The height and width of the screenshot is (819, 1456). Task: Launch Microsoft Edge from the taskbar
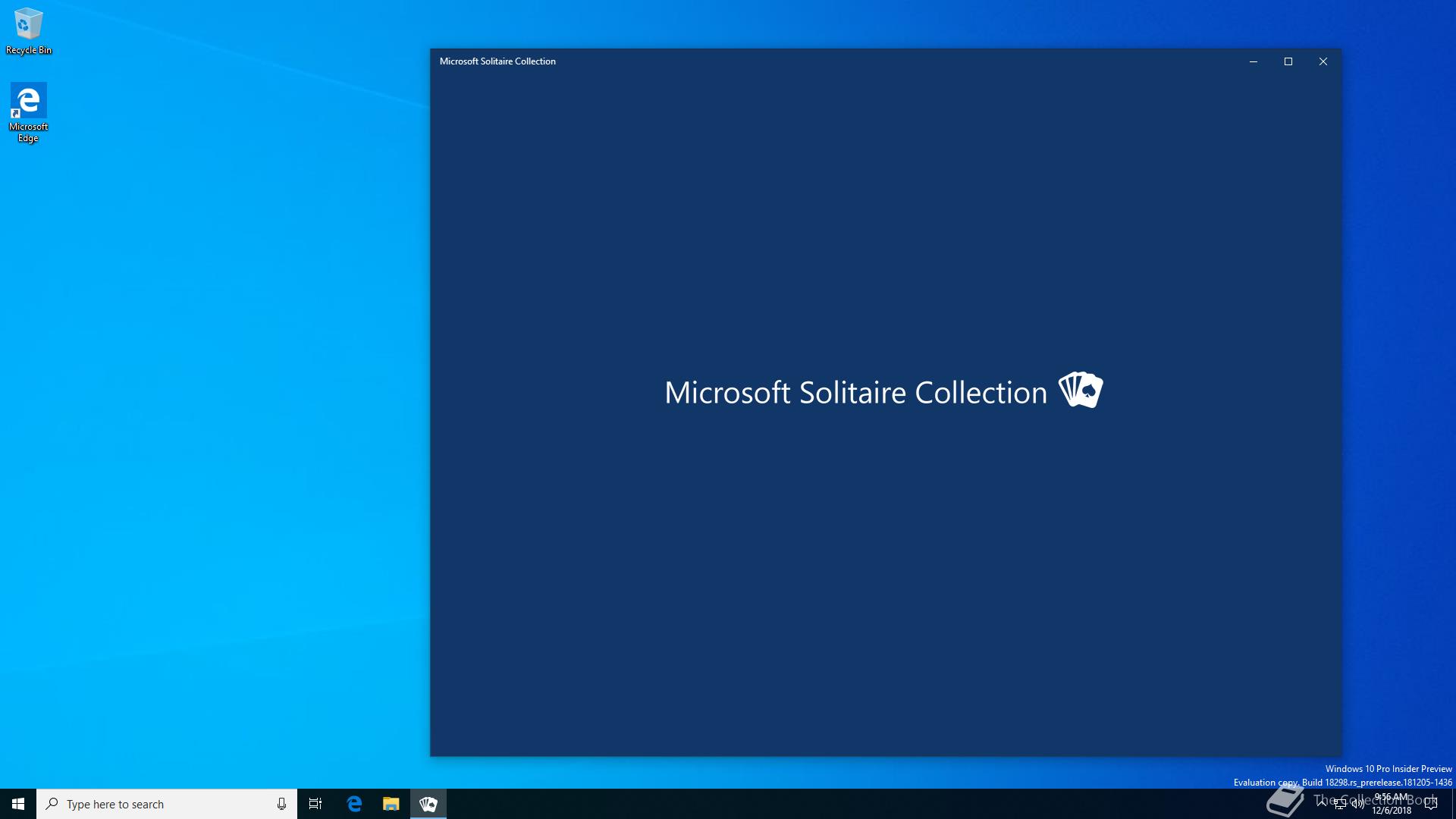click(x=354, y=804)
